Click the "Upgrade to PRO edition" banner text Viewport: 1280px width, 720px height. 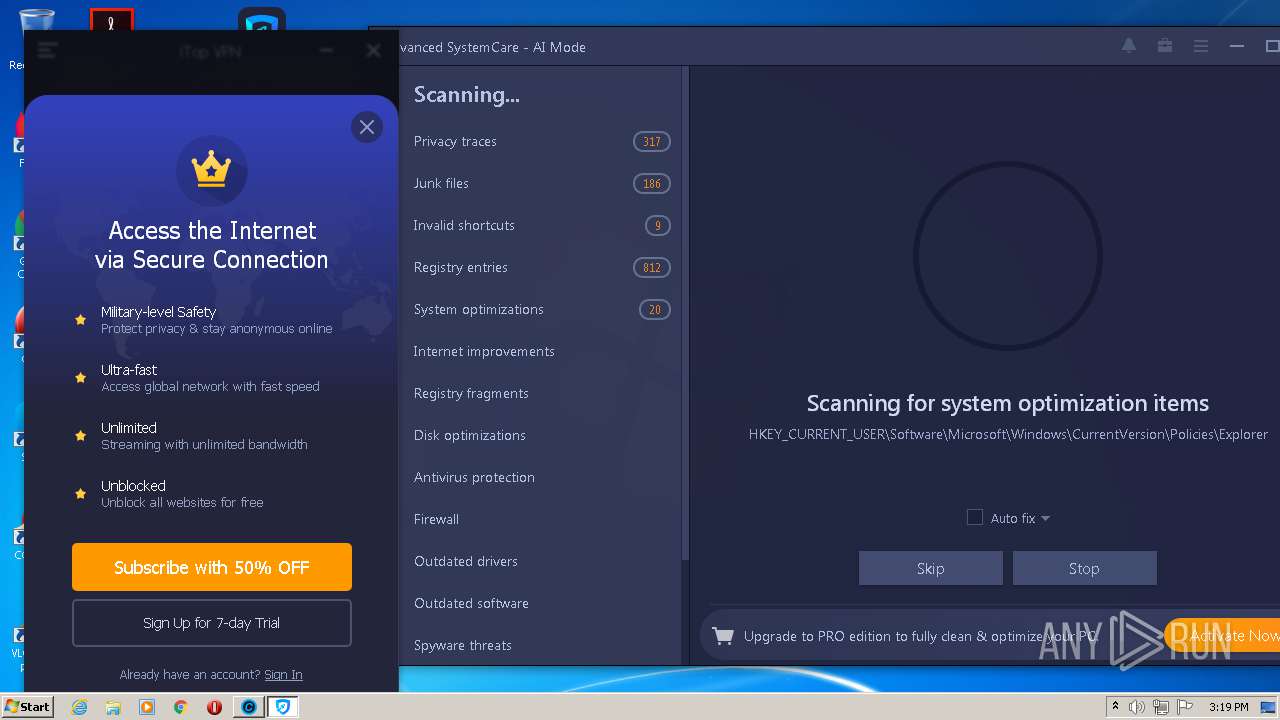[x=920, y=636]
